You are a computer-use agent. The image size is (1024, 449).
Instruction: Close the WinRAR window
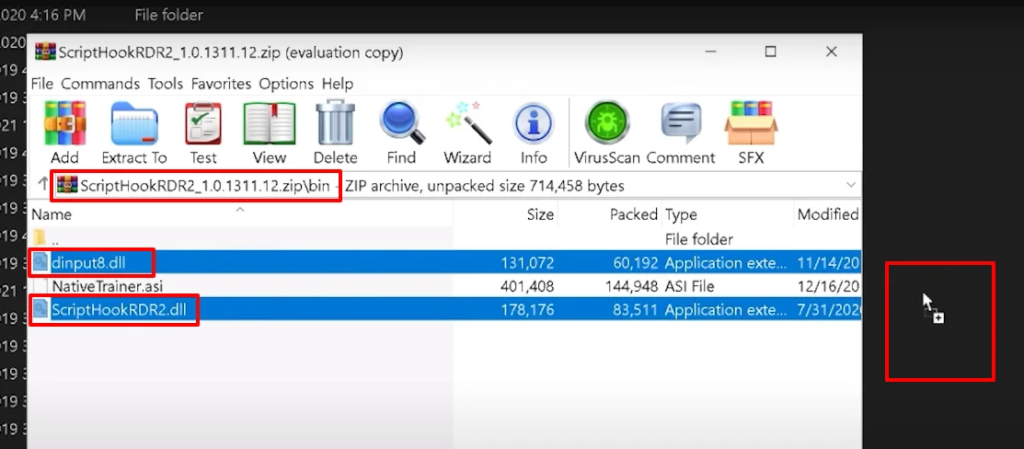[x=831, y=52]
